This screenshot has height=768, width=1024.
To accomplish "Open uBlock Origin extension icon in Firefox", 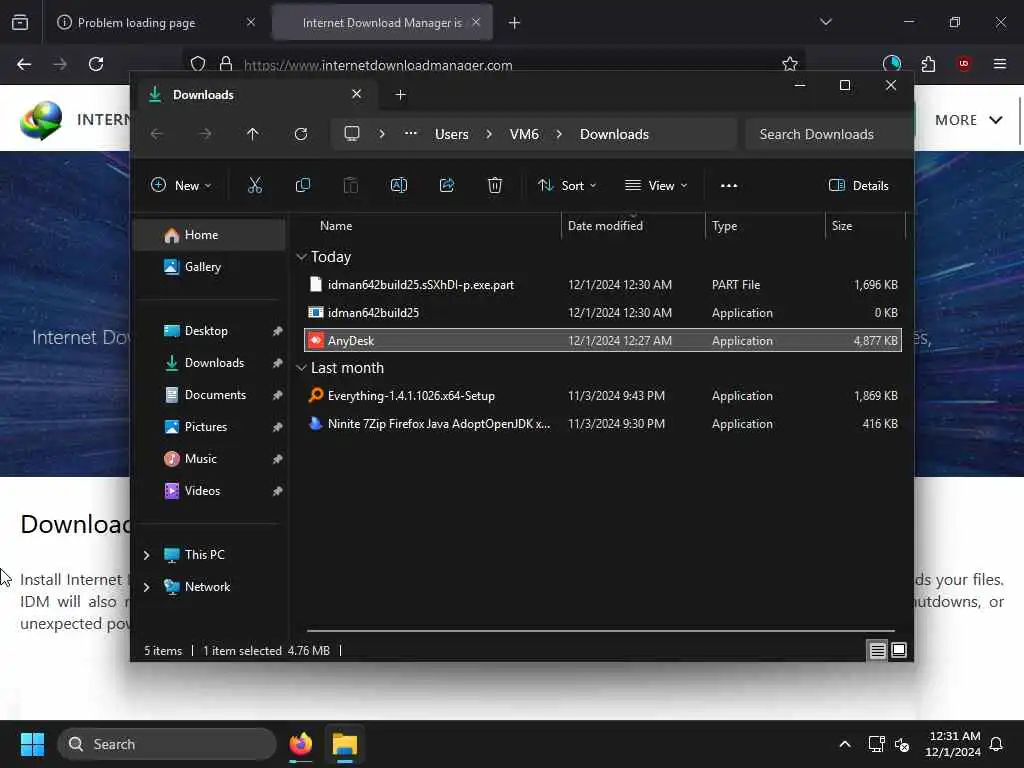I will click(964, 64).
